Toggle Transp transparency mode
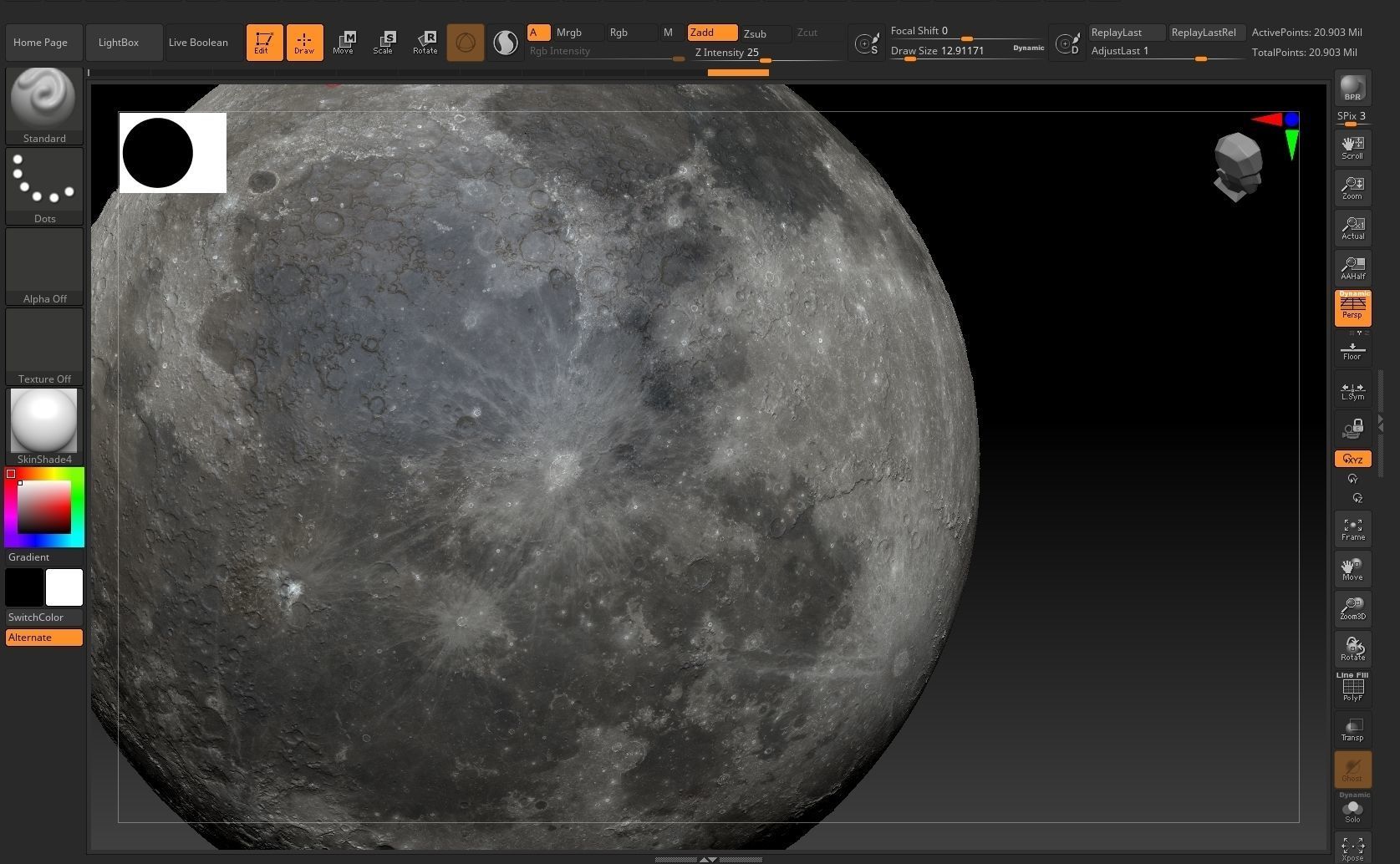The image size is (1400, 864). coord(1352,729)
